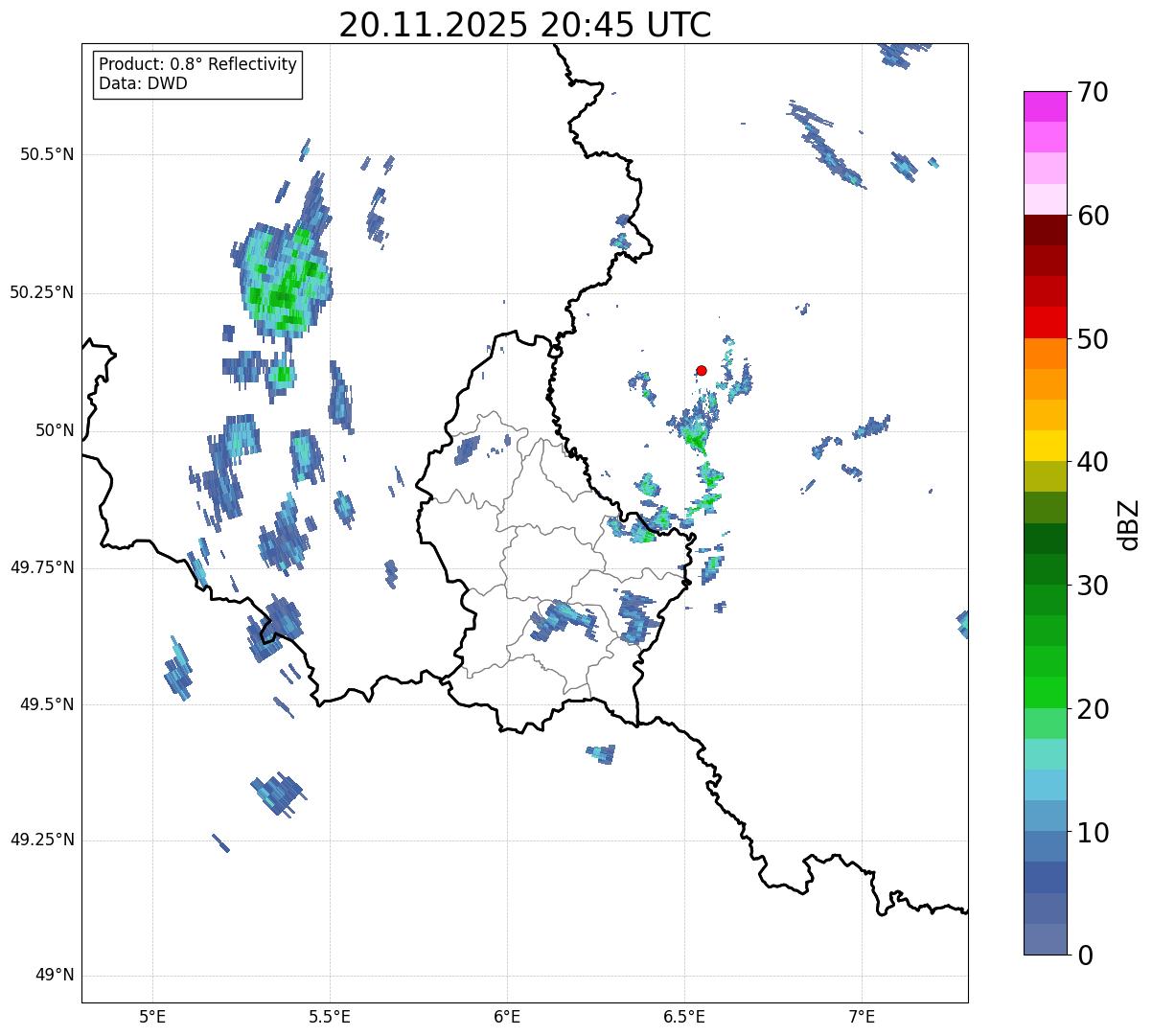Screen dimensions: 1152x1036
Task: Click the 'Data: DWD' source label
Action: 143,83
